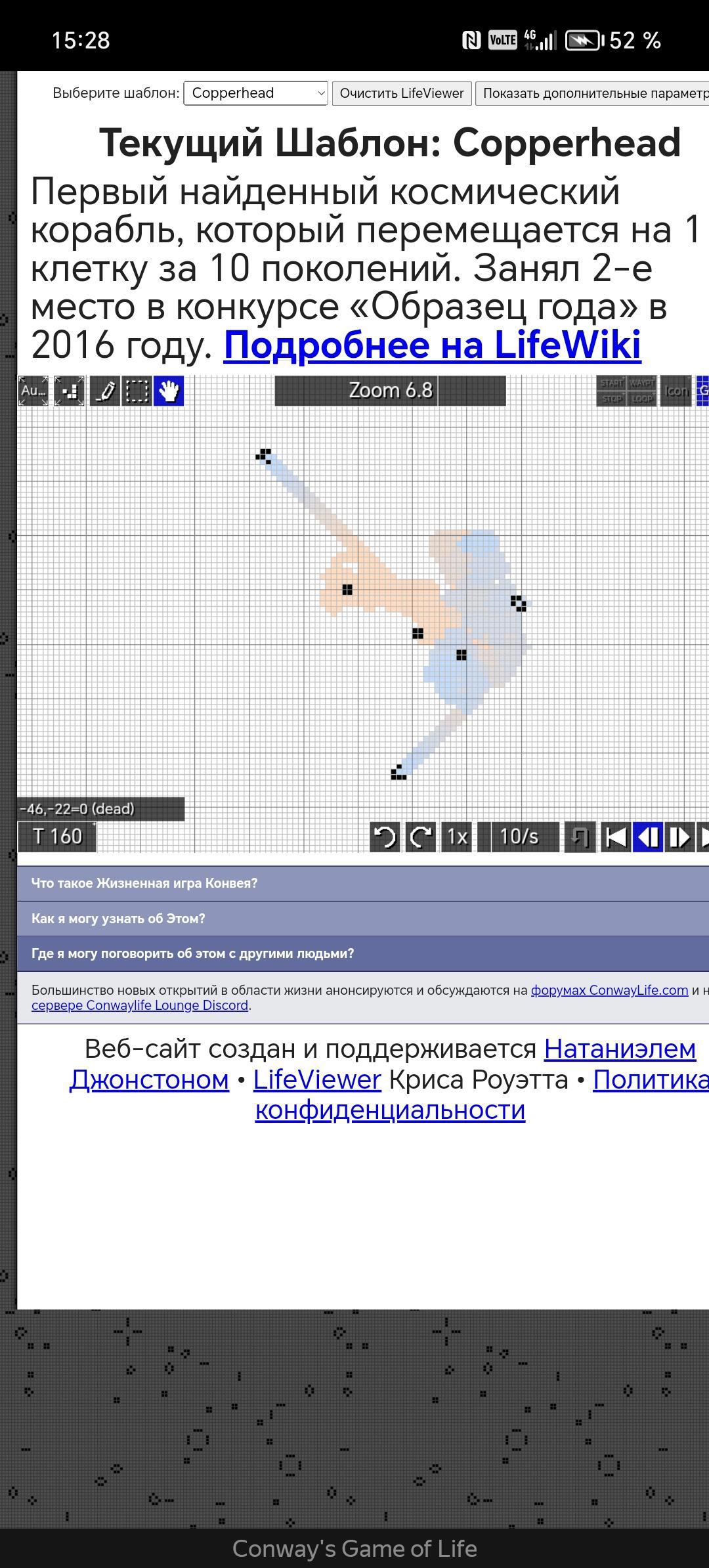Tap the 15:28 clock in status bar
Viewport: 709px width, 1568px height.
click(81, 41)
